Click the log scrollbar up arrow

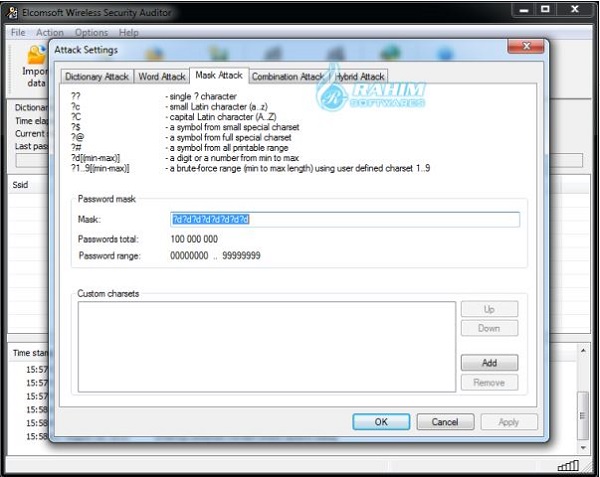583,350
